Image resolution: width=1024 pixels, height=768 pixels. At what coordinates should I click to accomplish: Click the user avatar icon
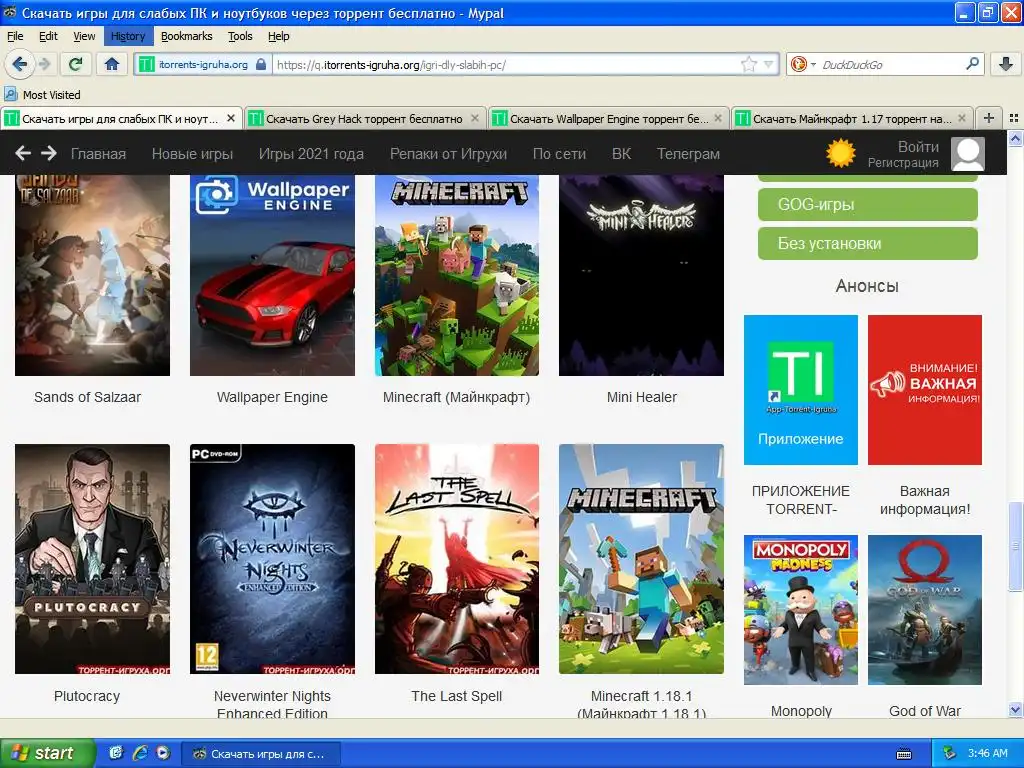968,154
